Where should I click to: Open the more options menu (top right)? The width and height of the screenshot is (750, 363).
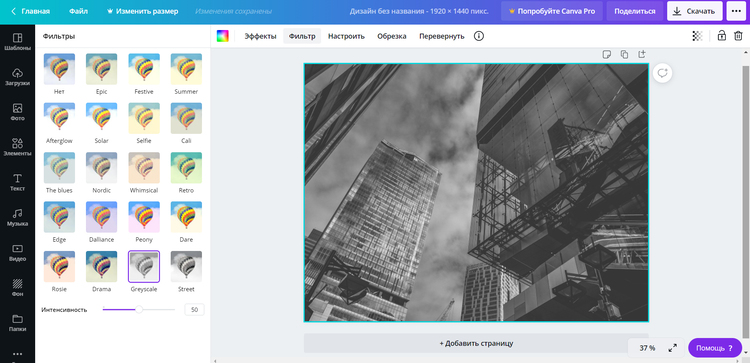coord(736,11)
